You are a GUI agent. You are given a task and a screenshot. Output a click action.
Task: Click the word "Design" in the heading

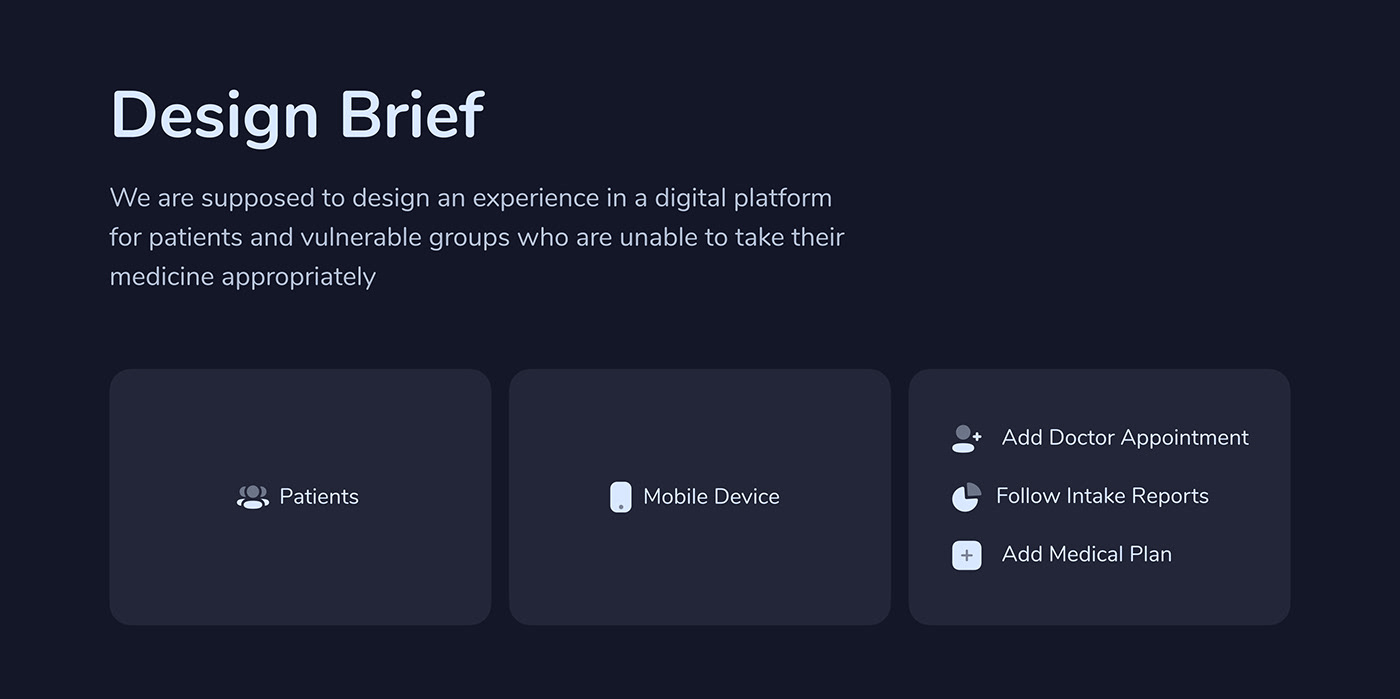tap(214, 115)
